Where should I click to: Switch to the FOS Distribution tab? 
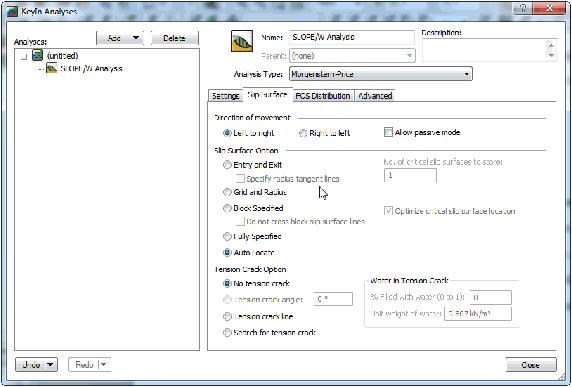click(x=323, y=96)
